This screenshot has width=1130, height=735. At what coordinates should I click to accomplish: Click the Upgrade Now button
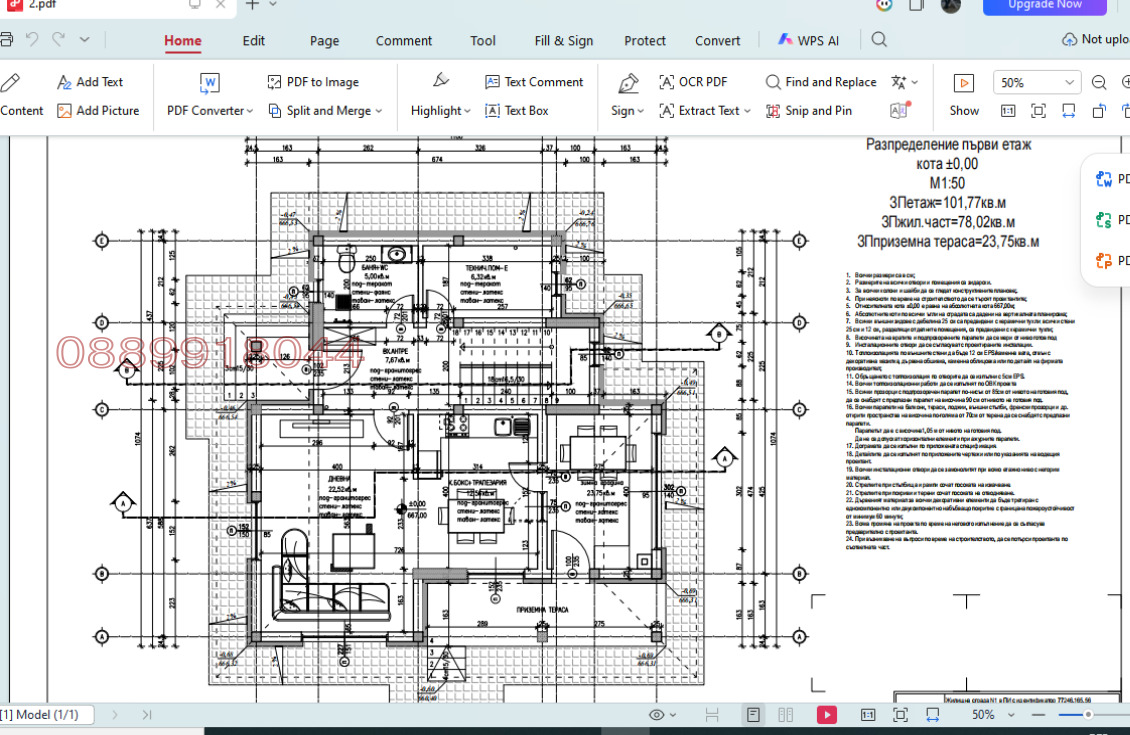click(1044, 6)
